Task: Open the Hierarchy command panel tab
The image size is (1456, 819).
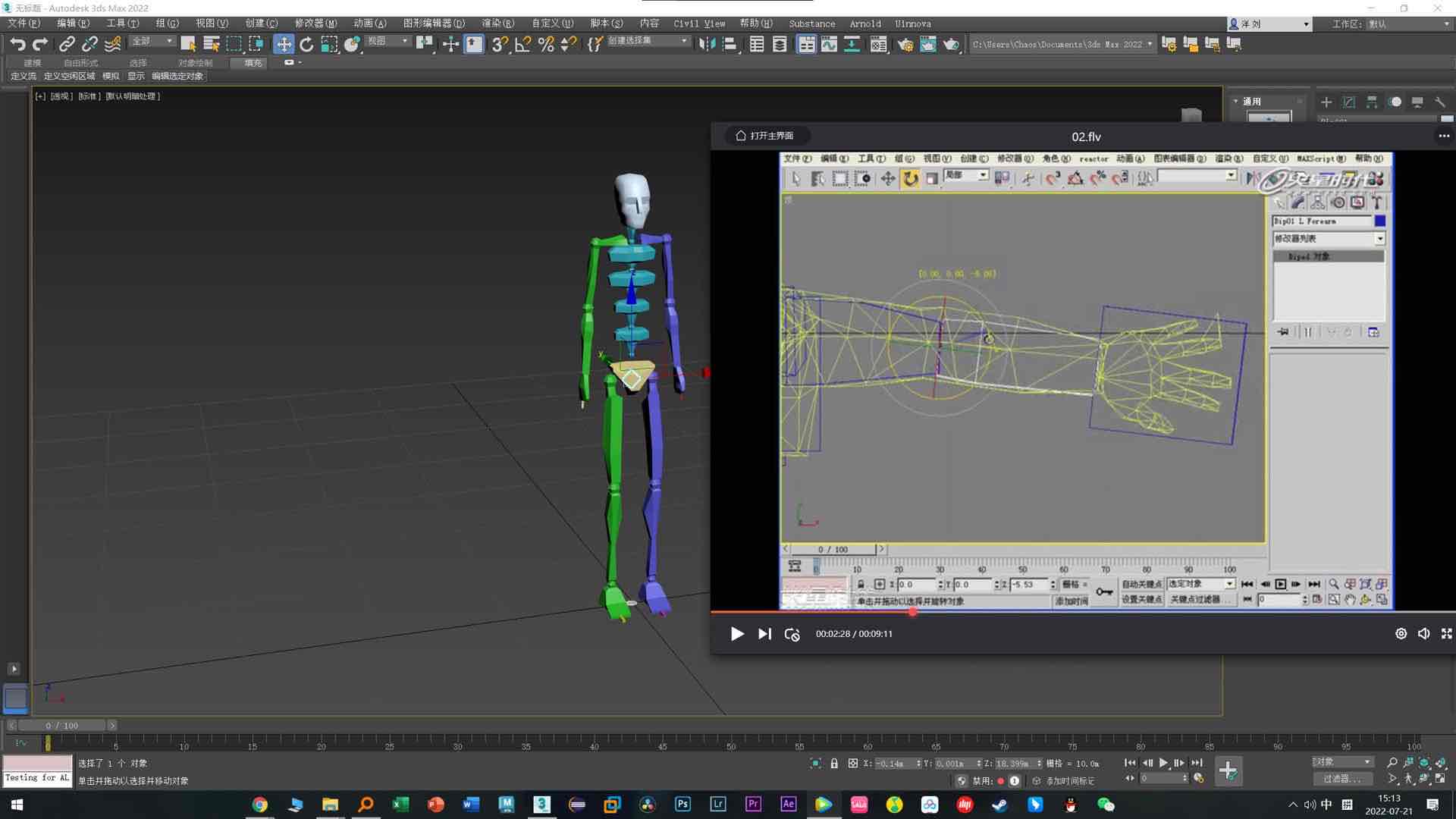Action: click(1371, 102)
